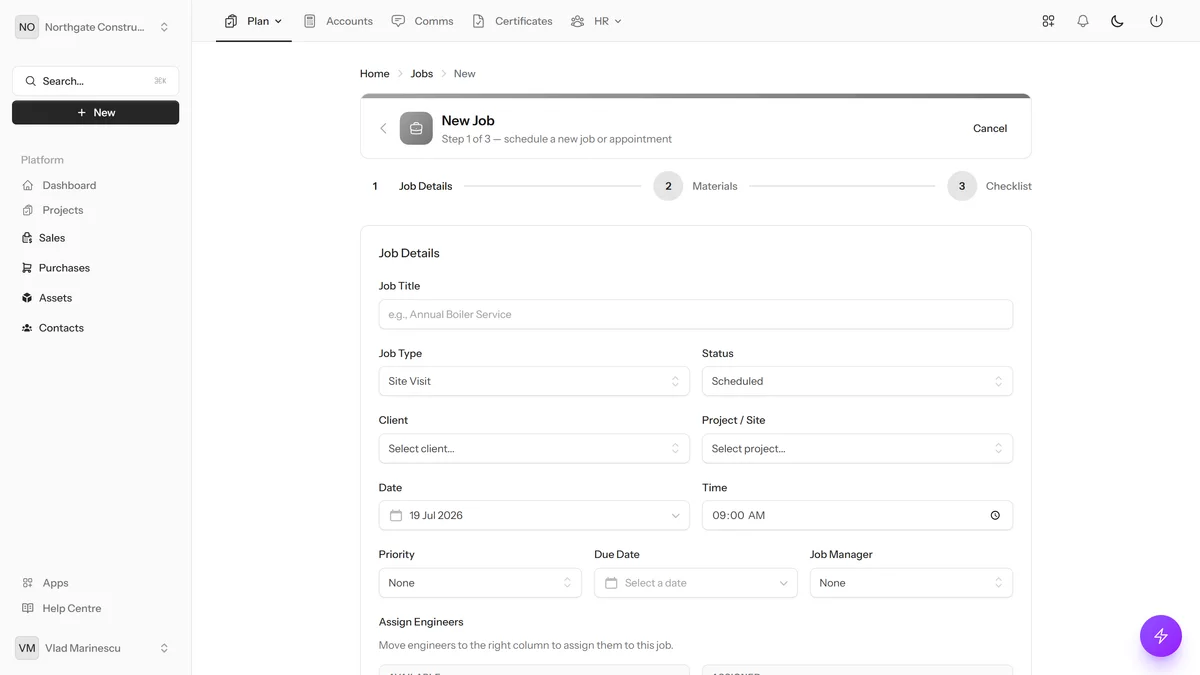The image size is (1200, 675).
Task: Click the Sales bag icon in sidebar
Action: click(27, 238)
